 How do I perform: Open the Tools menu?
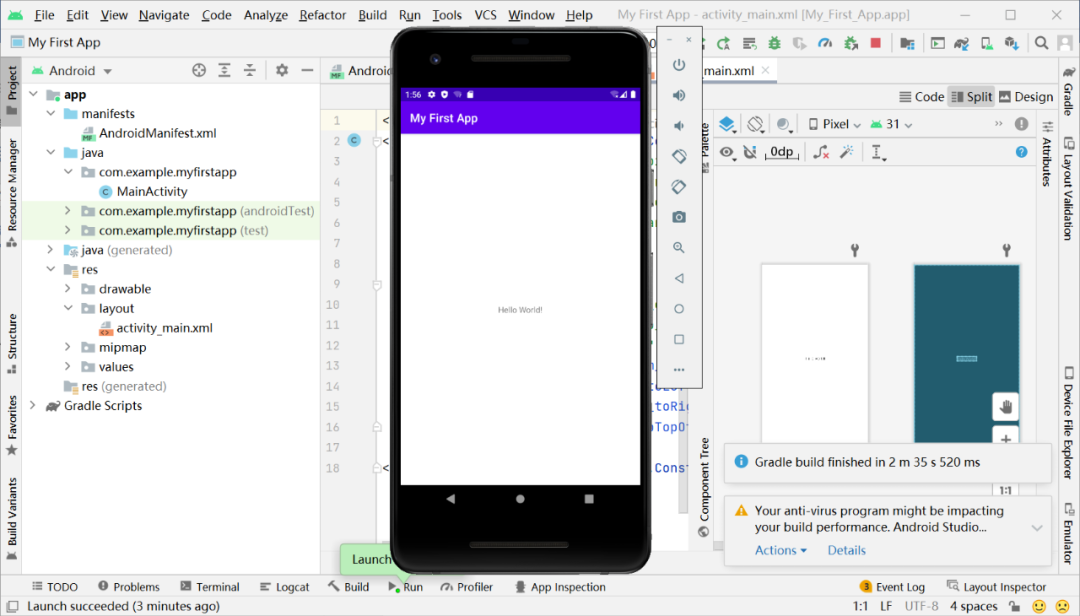[447, 14]
